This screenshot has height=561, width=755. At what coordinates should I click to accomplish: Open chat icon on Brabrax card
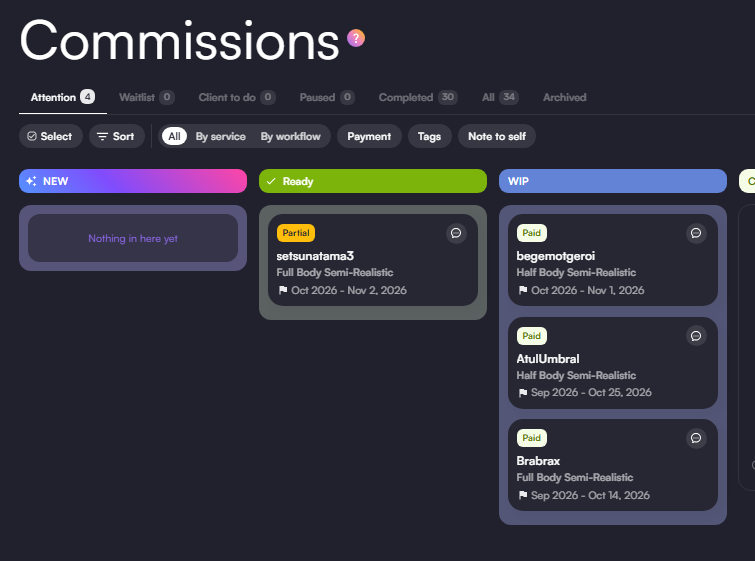[x=696, y=438]
